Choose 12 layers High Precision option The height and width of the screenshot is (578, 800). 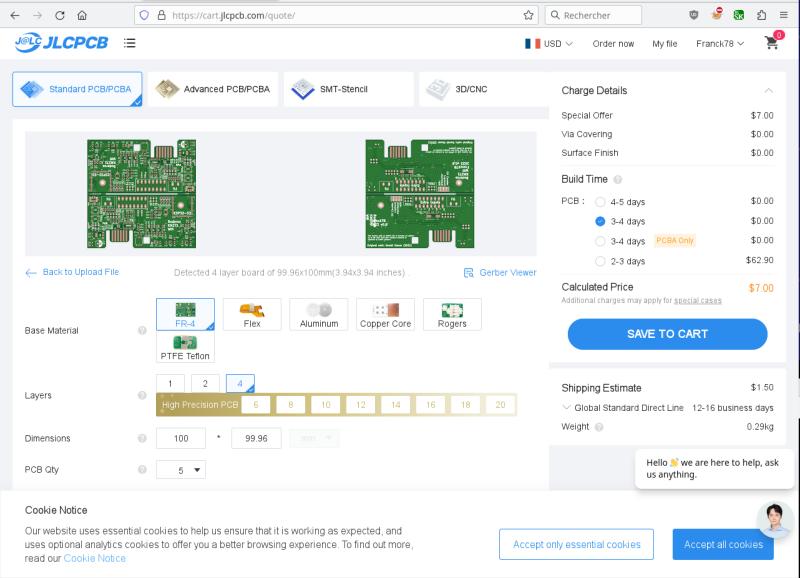point(361,405)
